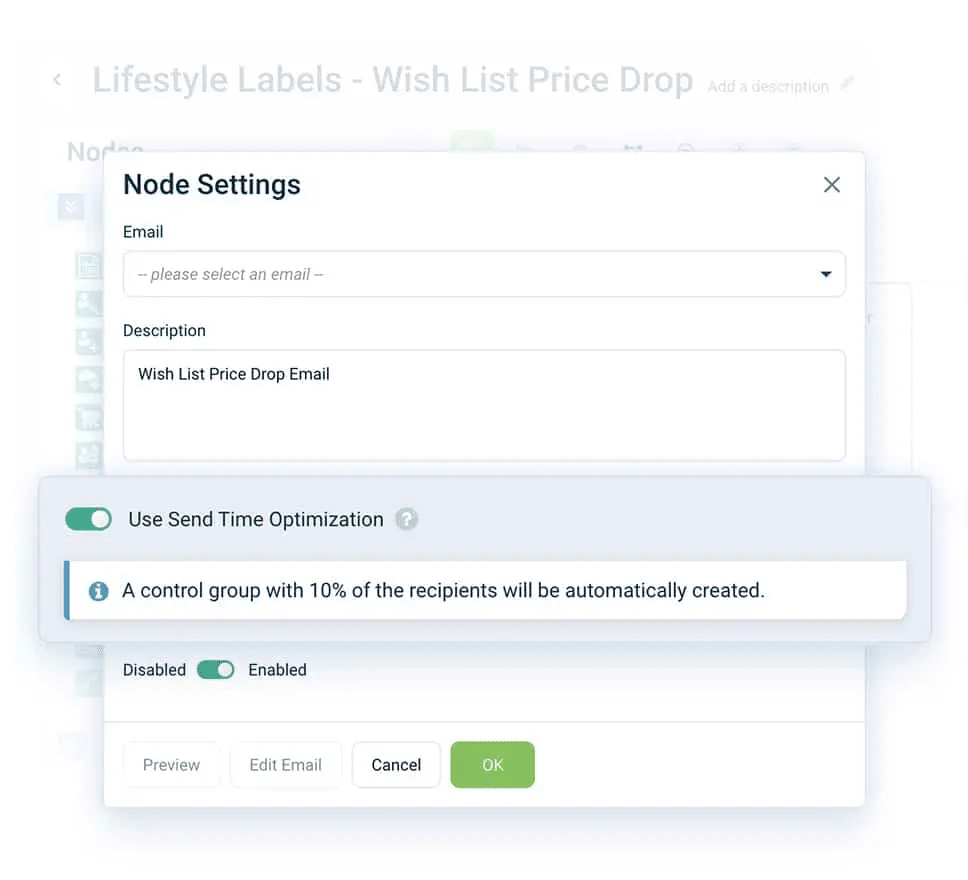Click the Preview button
Viewport: 968px width, 880px height.
tap(171, 765)
